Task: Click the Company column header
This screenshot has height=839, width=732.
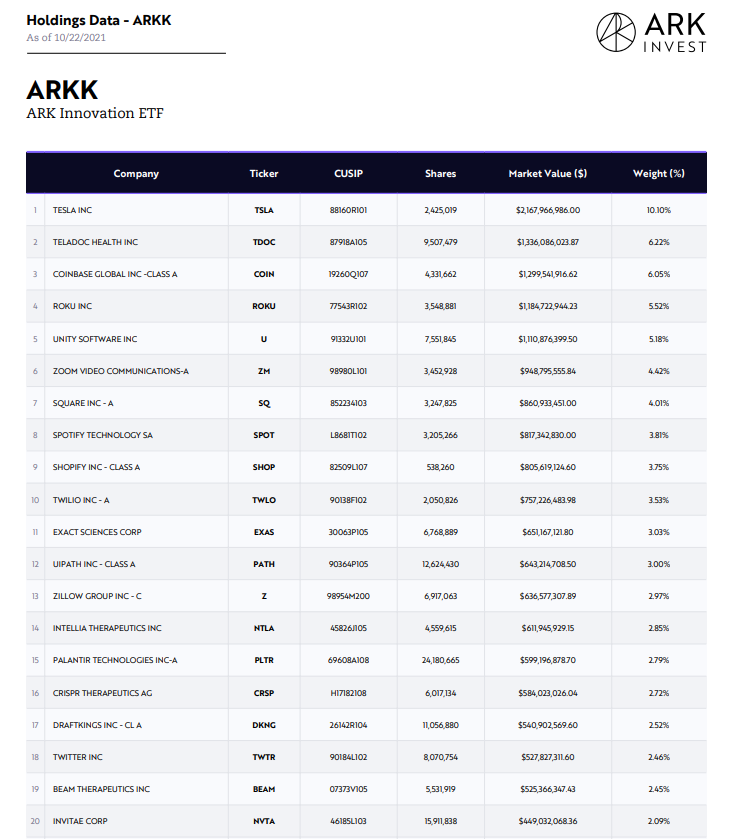Action: [x=136, y=173]
